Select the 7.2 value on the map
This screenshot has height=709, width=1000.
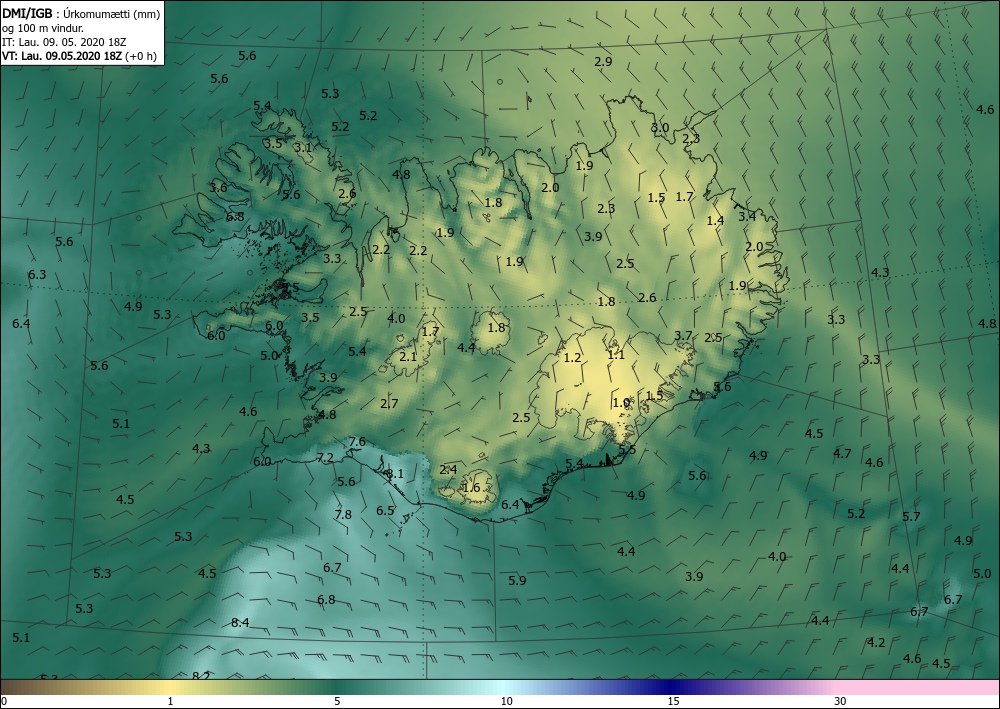coord(325,458)
